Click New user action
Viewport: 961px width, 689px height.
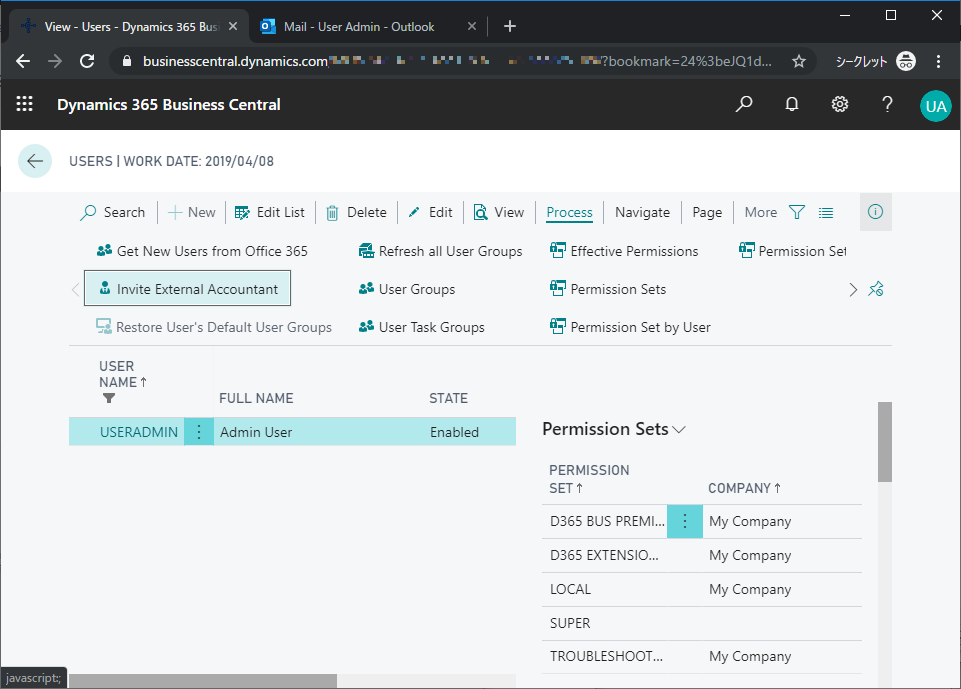[x=192, y=212]
